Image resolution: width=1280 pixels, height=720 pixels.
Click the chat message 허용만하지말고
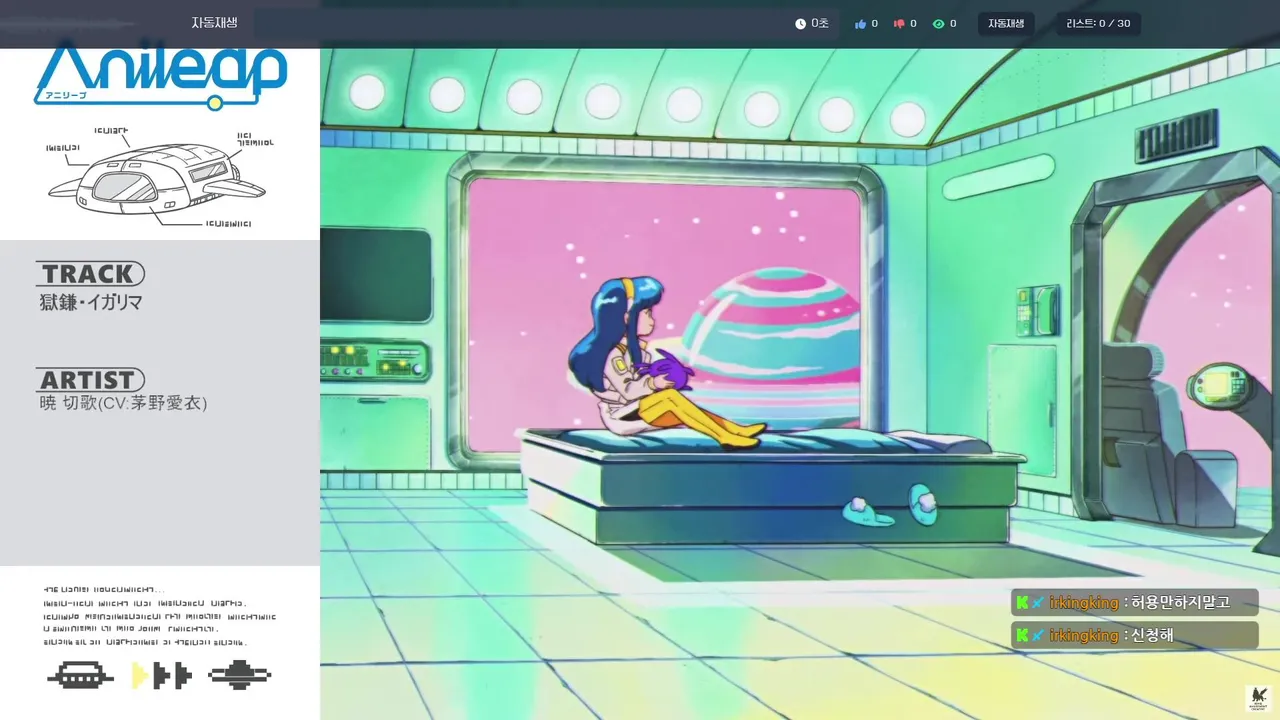point(1181,602)
